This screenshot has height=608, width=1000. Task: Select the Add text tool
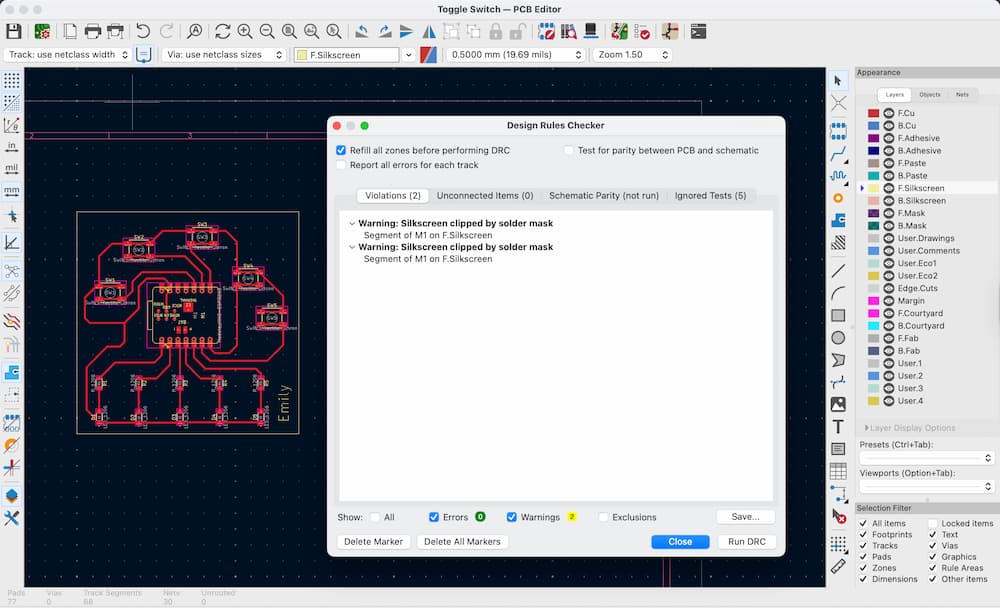pyautogui.click(x=838, y=427)
